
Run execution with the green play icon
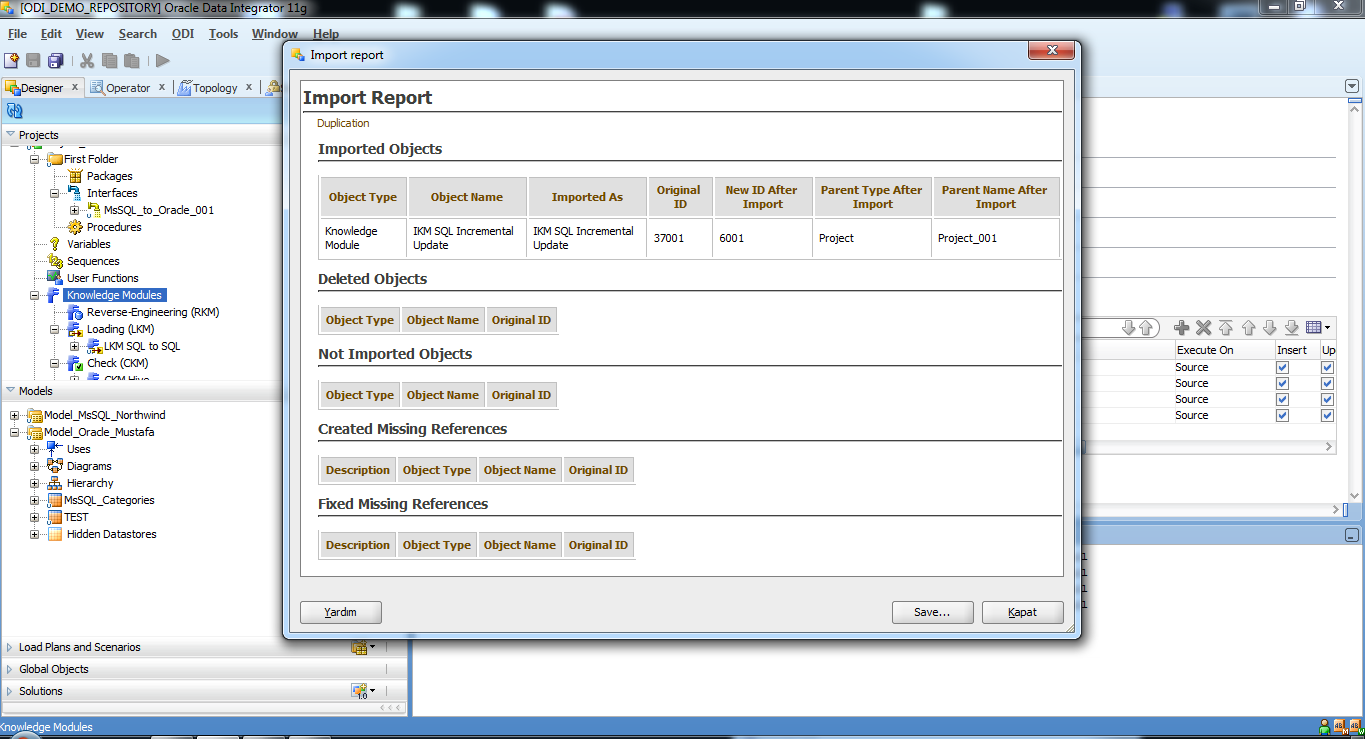coord(161,61)
